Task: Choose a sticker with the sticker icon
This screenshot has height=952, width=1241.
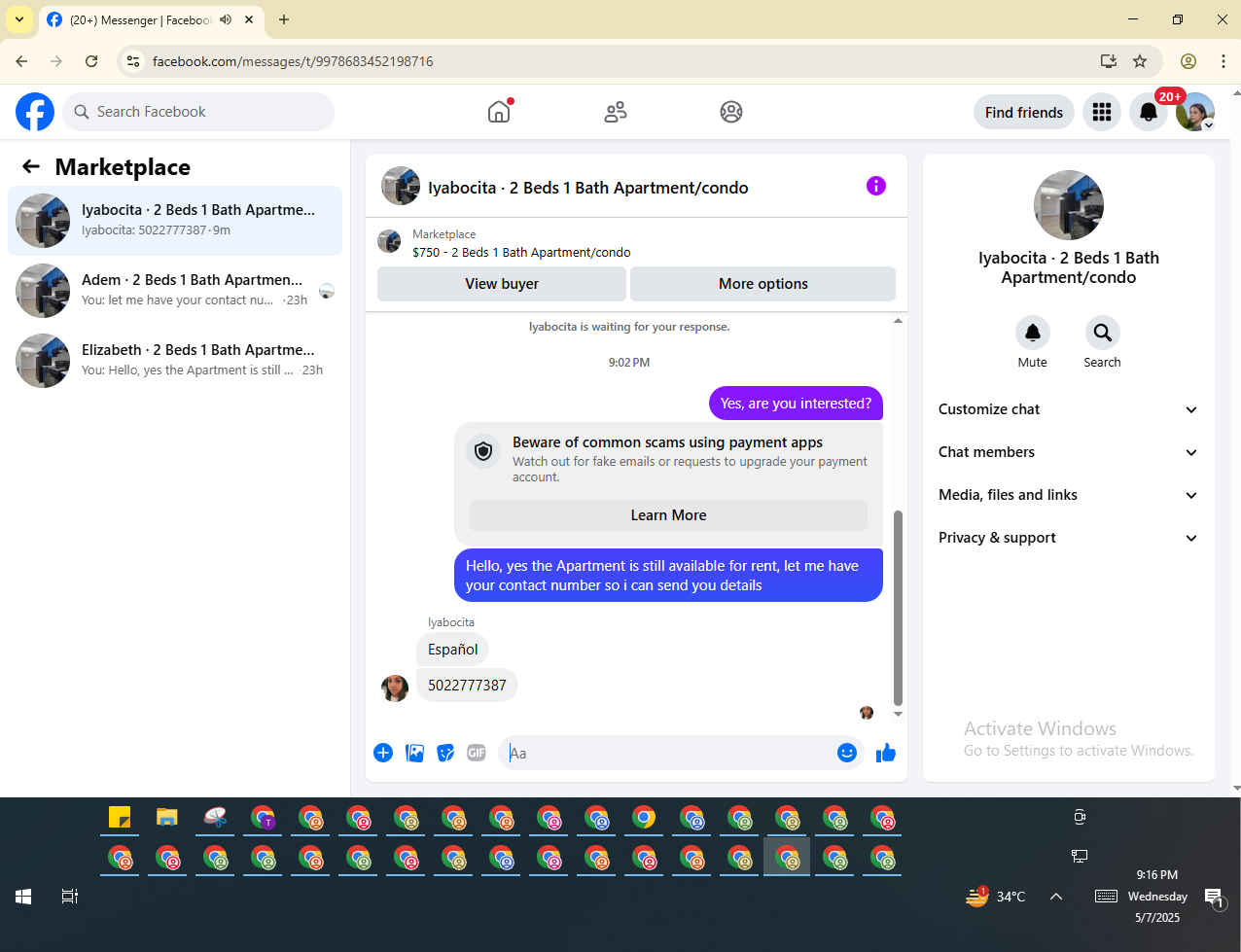Action: (x=445, y=753)
